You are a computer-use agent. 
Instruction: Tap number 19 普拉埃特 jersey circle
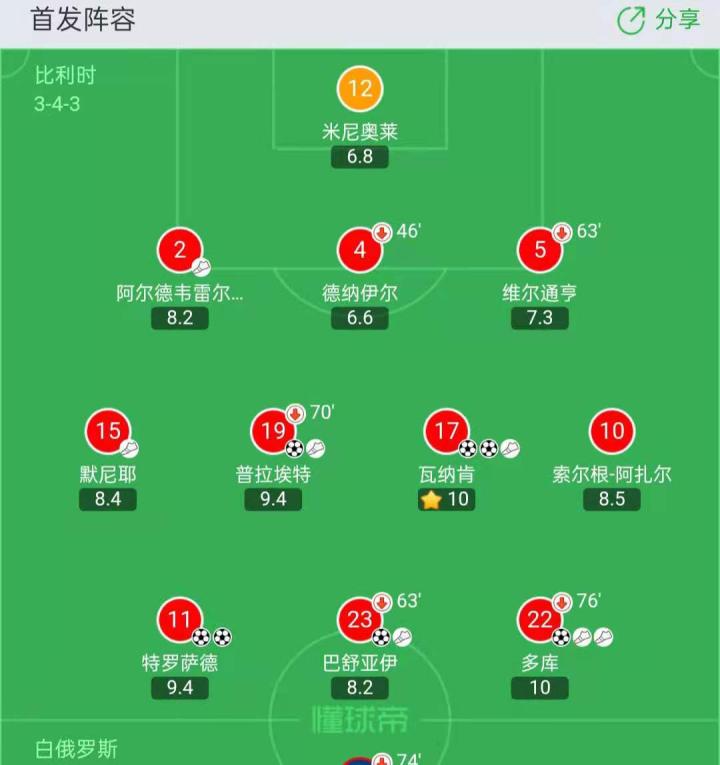pyautogui.click(x=273, y=432)
